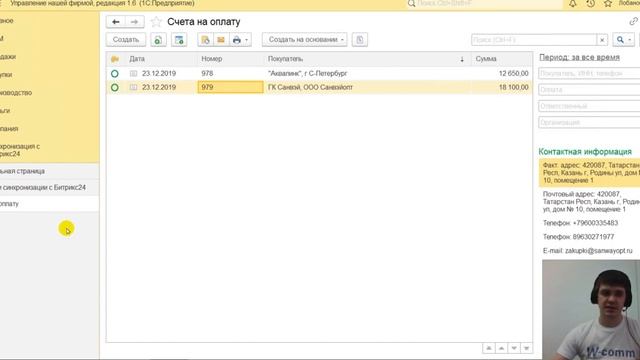Image resolution: width=640 pixels, height=360 pixels.
Task: Click the copy document icon next to Создать
Action: click(x=158, y=40)
